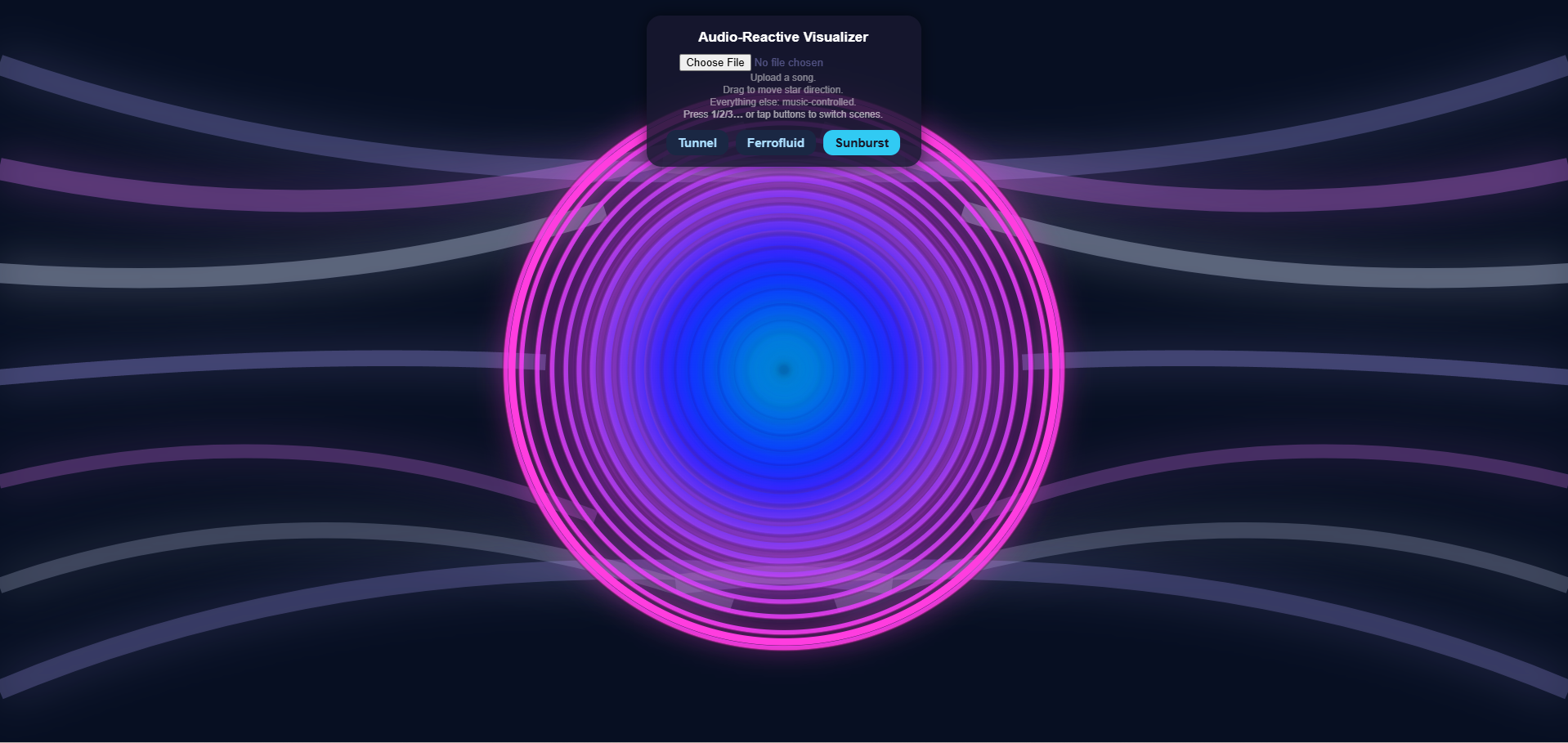The image size is (1568, 743).
Task: Select the active Sunburst scene button
Action: tap(861, 143)
